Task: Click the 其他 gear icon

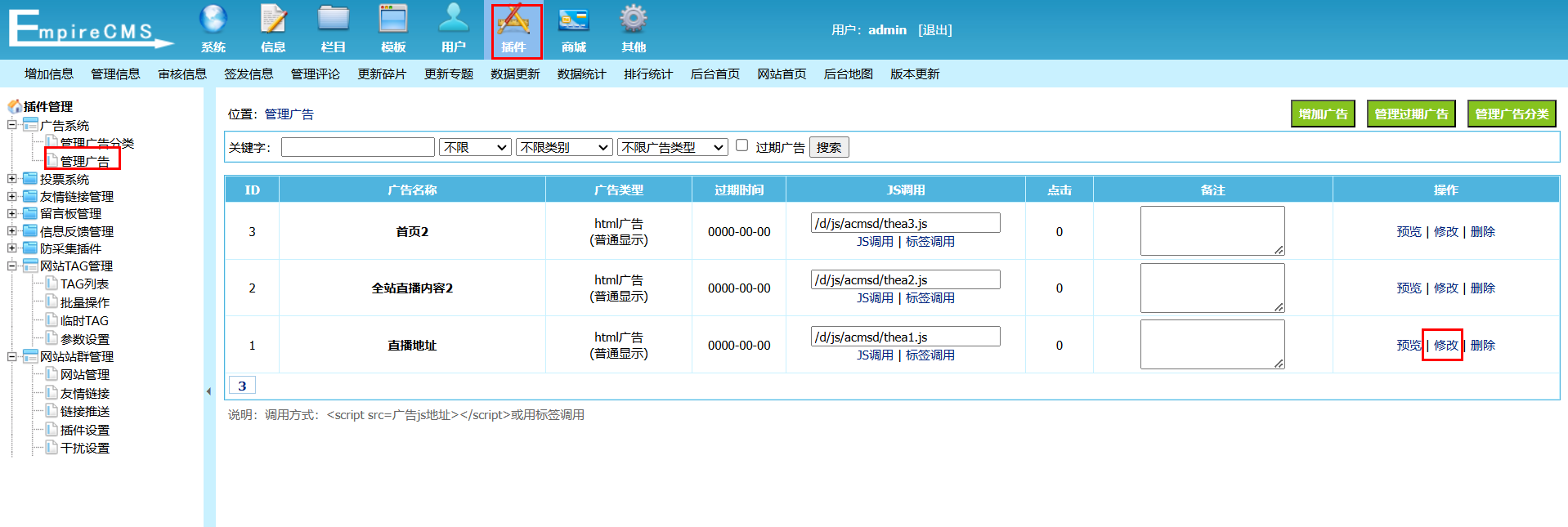Action: pyautogui.click(x=634, y=20)
